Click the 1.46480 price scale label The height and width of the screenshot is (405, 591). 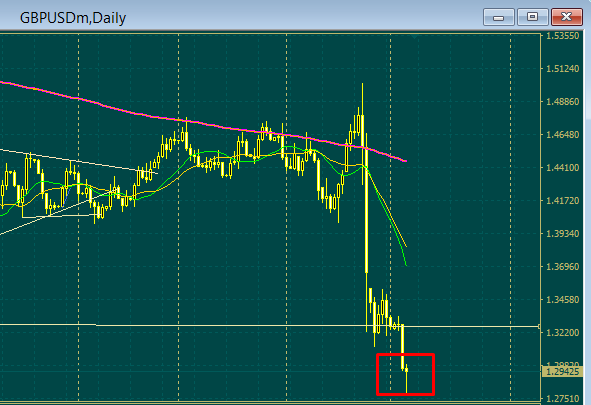coord(562,135)
